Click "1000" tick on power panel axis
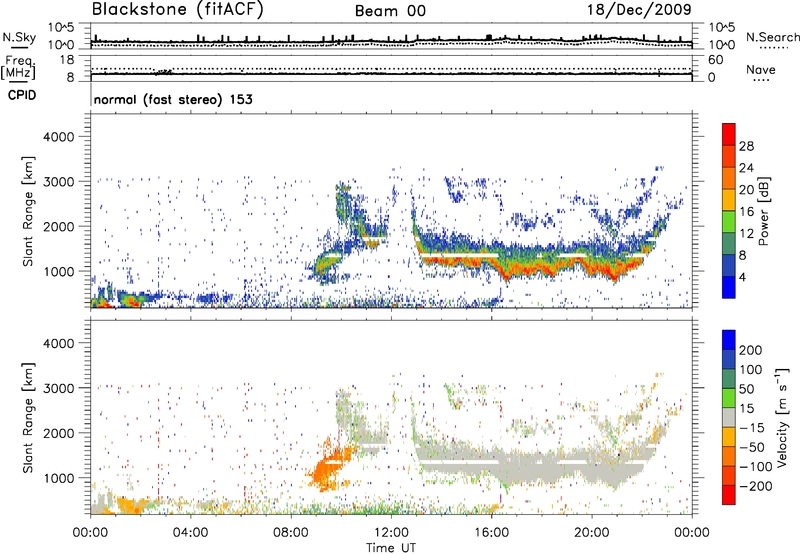The width and height of the screenshot is (800, 554). click(59, 271)
